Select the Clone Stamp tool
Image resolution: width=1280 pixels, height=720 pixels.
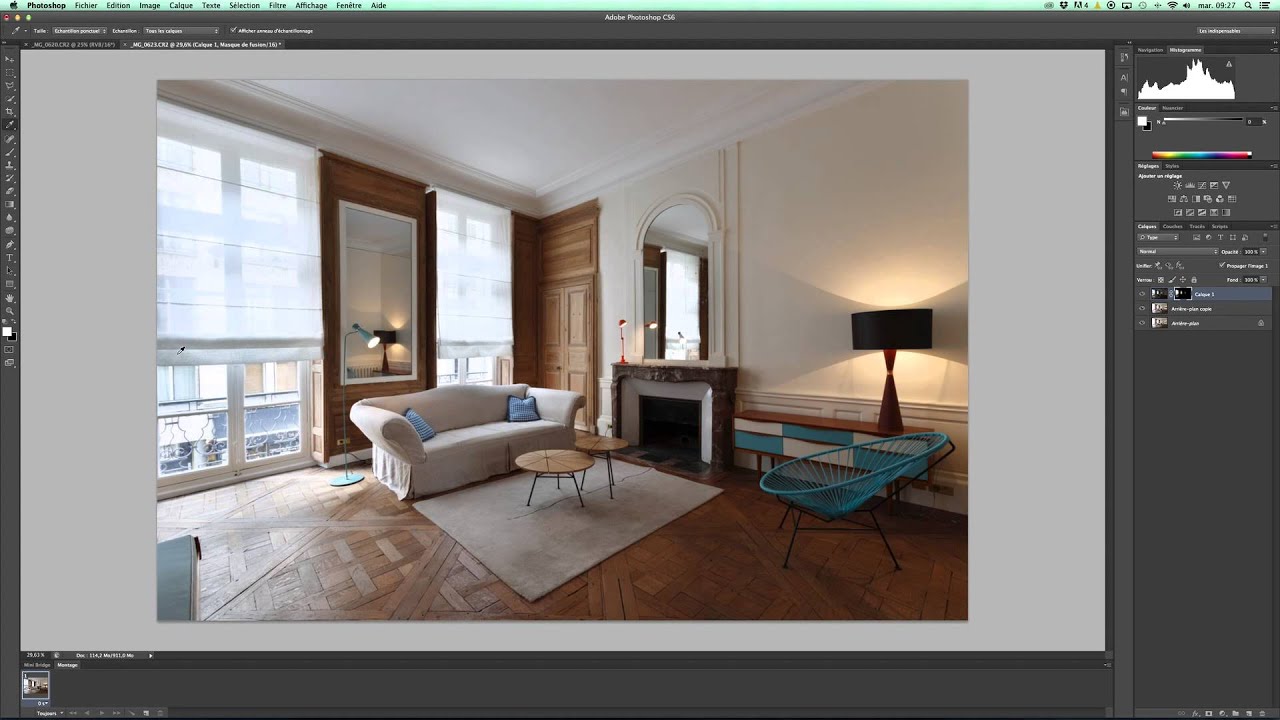click(9, 165)
